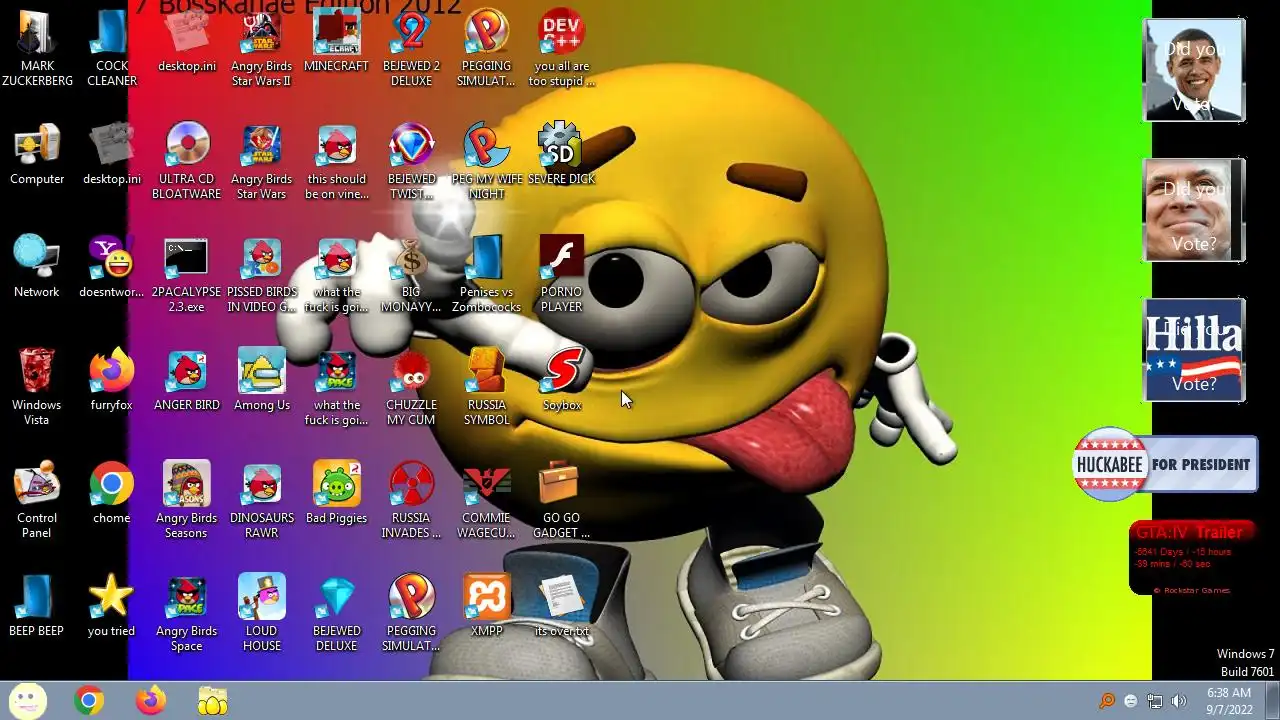Open the MINECRAFT desktop icon
Screen dimensions: 1280x720
(x=337, y=41)
